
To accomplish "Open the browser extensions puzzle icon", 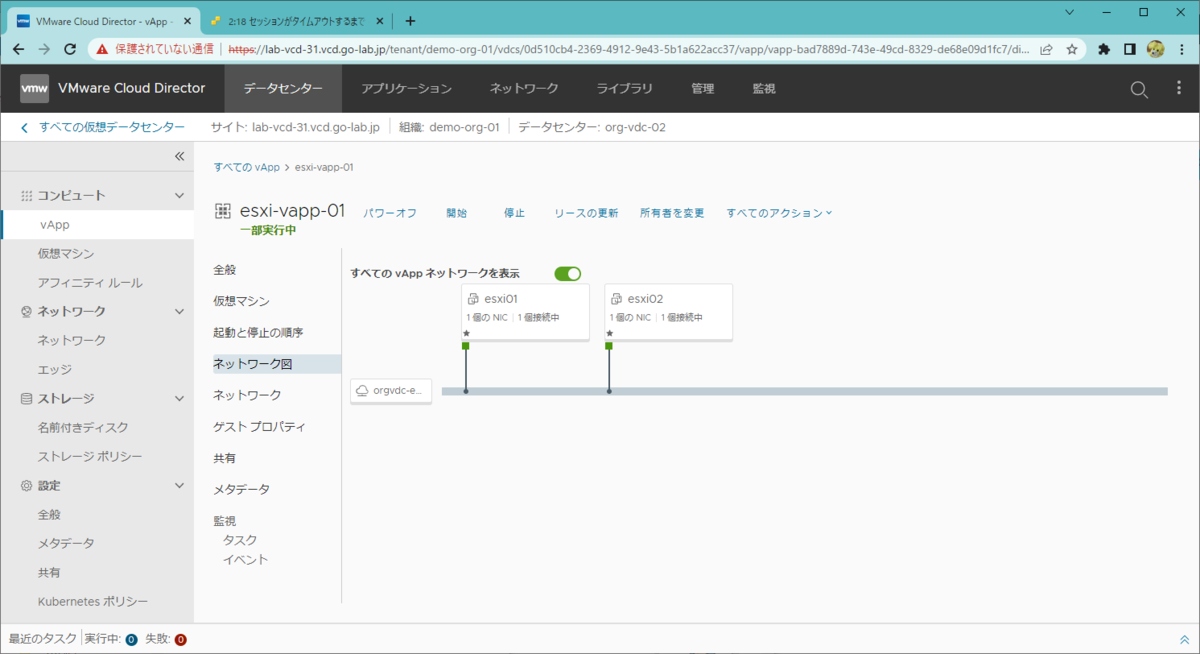I will (1104, 48).
